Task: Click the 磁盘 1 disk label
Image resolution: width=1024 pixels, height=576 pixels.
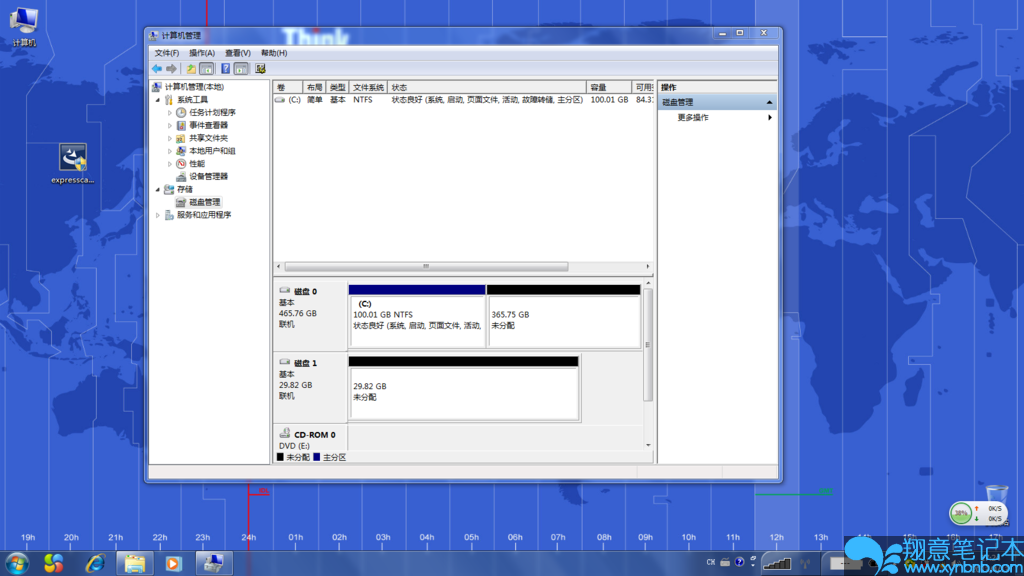Action: point(305,363)
